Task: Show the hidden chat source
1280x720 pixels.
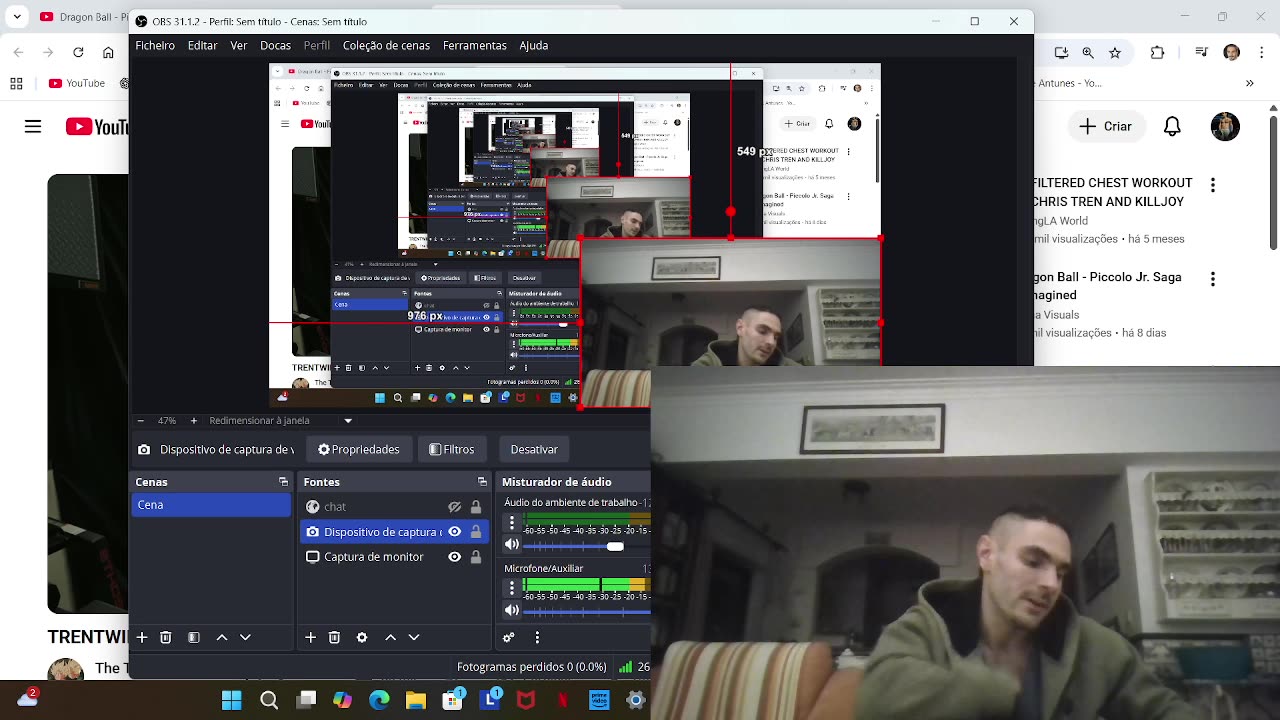Action: (455, 507)
